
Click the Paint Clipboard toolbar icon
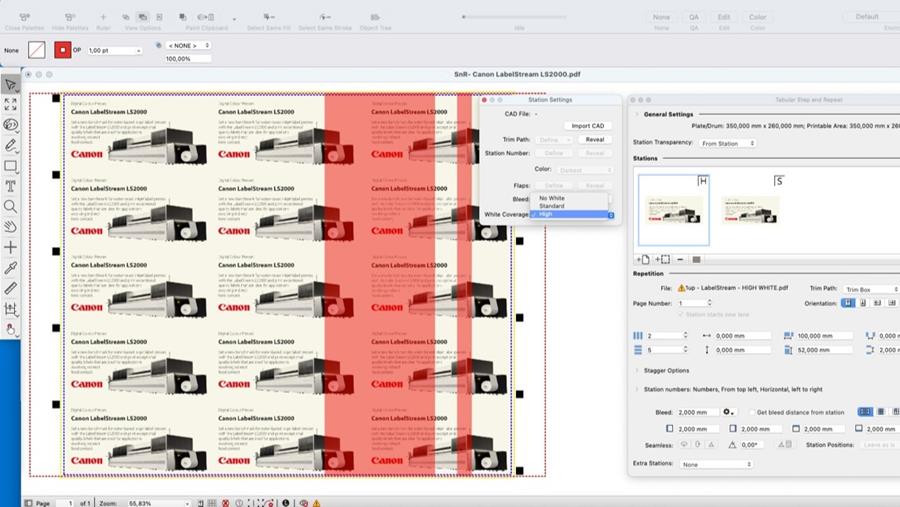coord(206,18)
